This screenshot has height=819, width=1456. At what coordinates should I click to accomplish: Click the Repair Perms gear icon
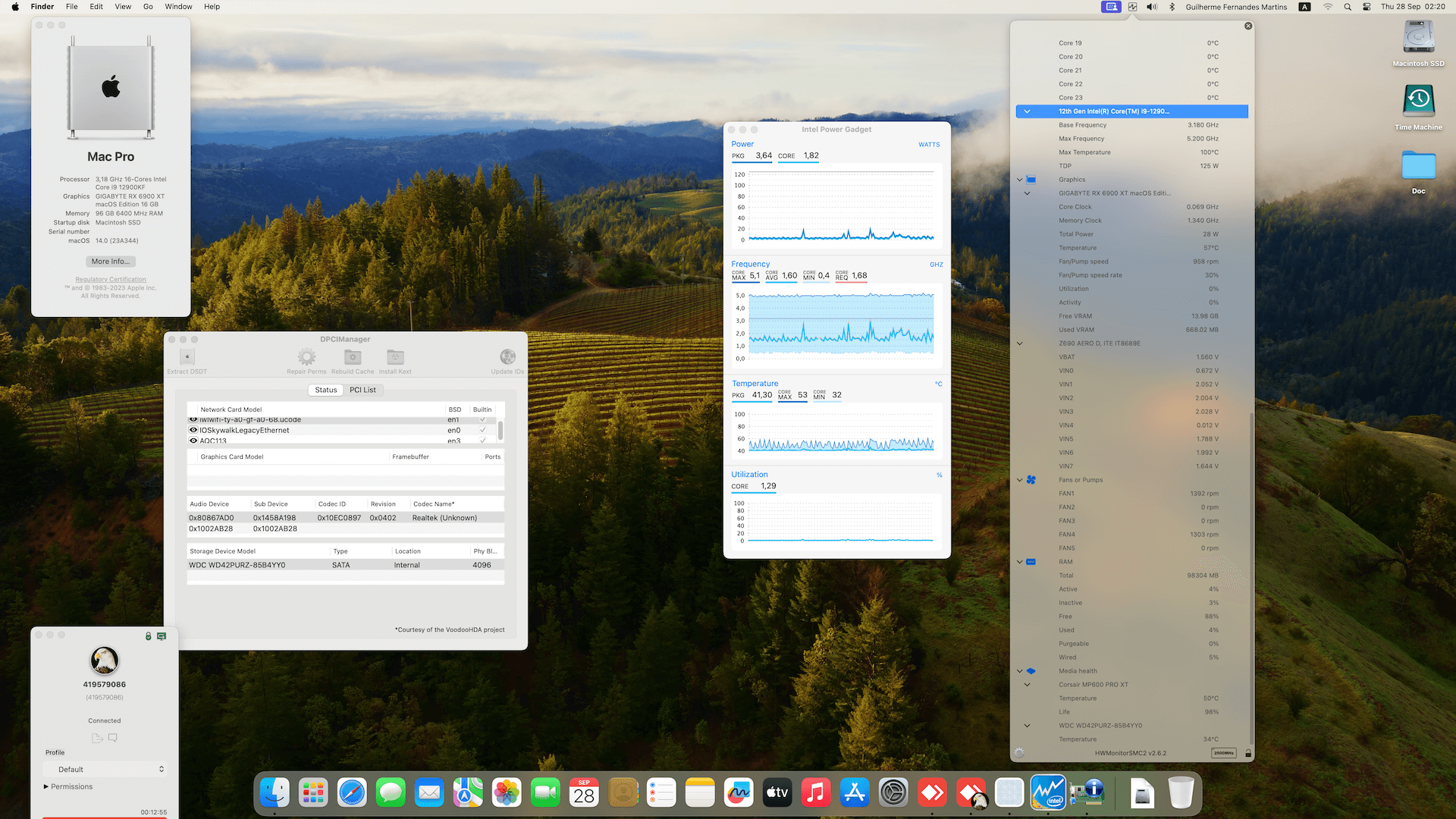tap(306, 357)
